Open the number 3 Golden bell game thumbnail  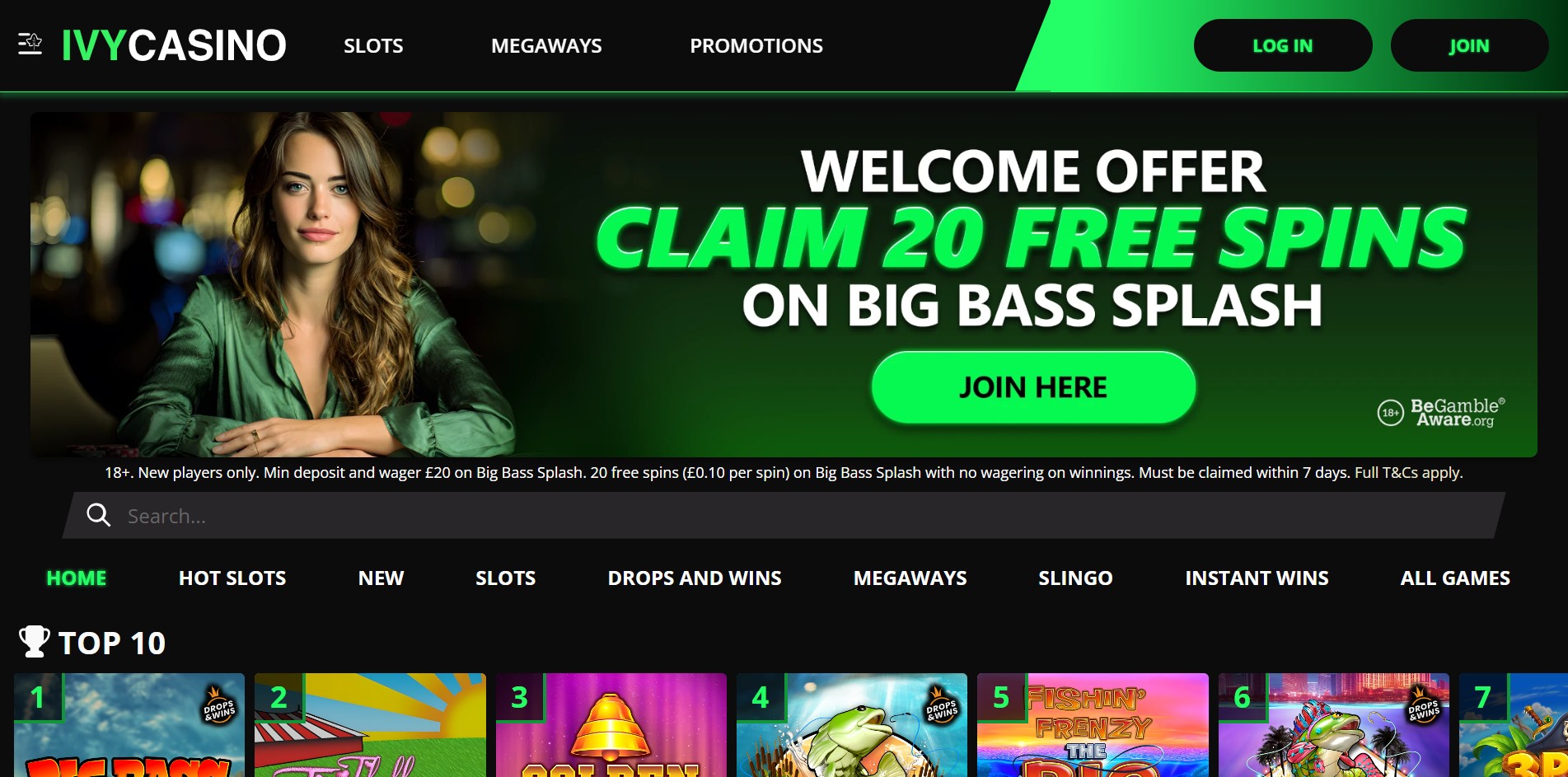point(611,725)
